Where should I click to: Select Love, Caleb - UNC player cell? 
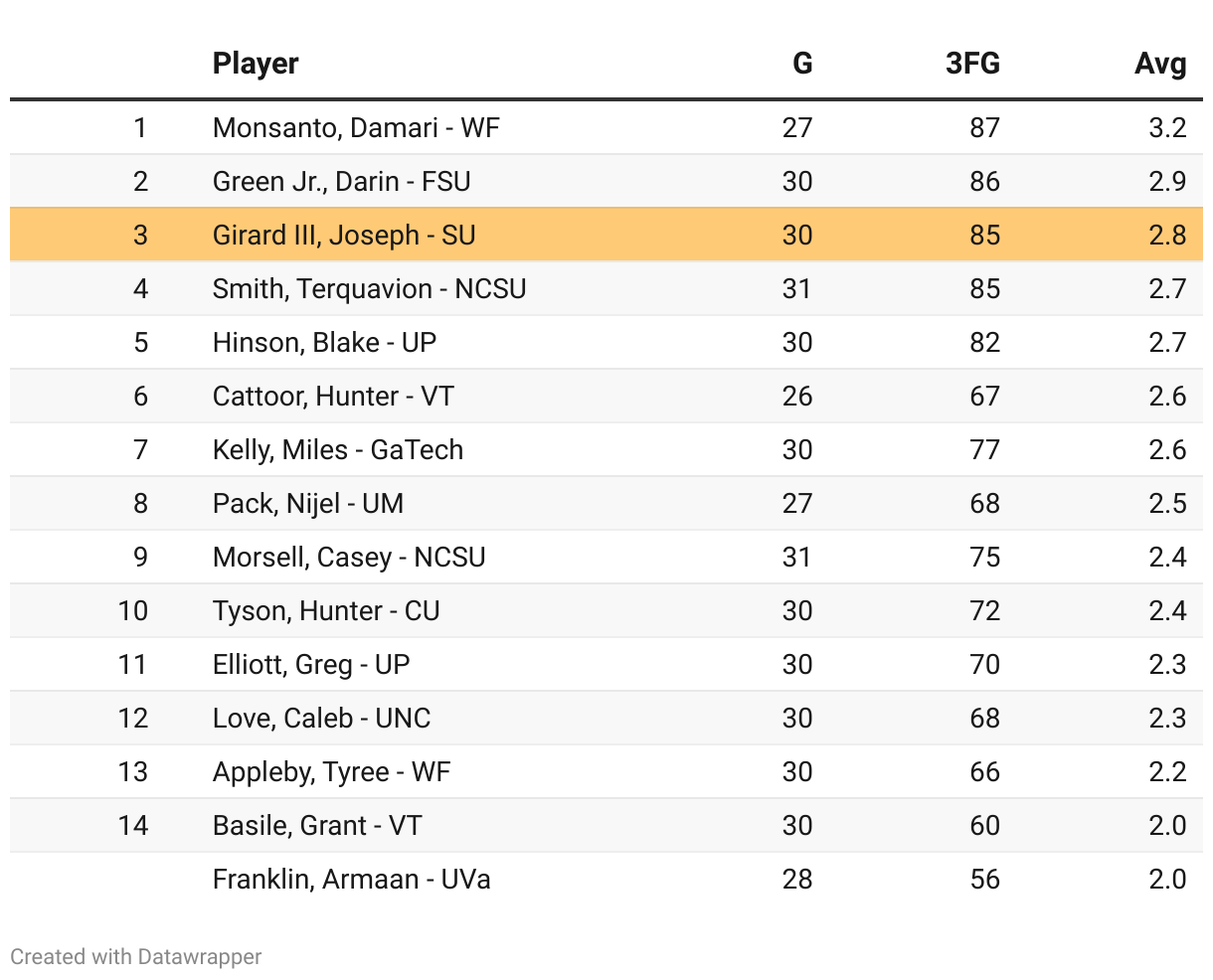click(x=321, y=718)
